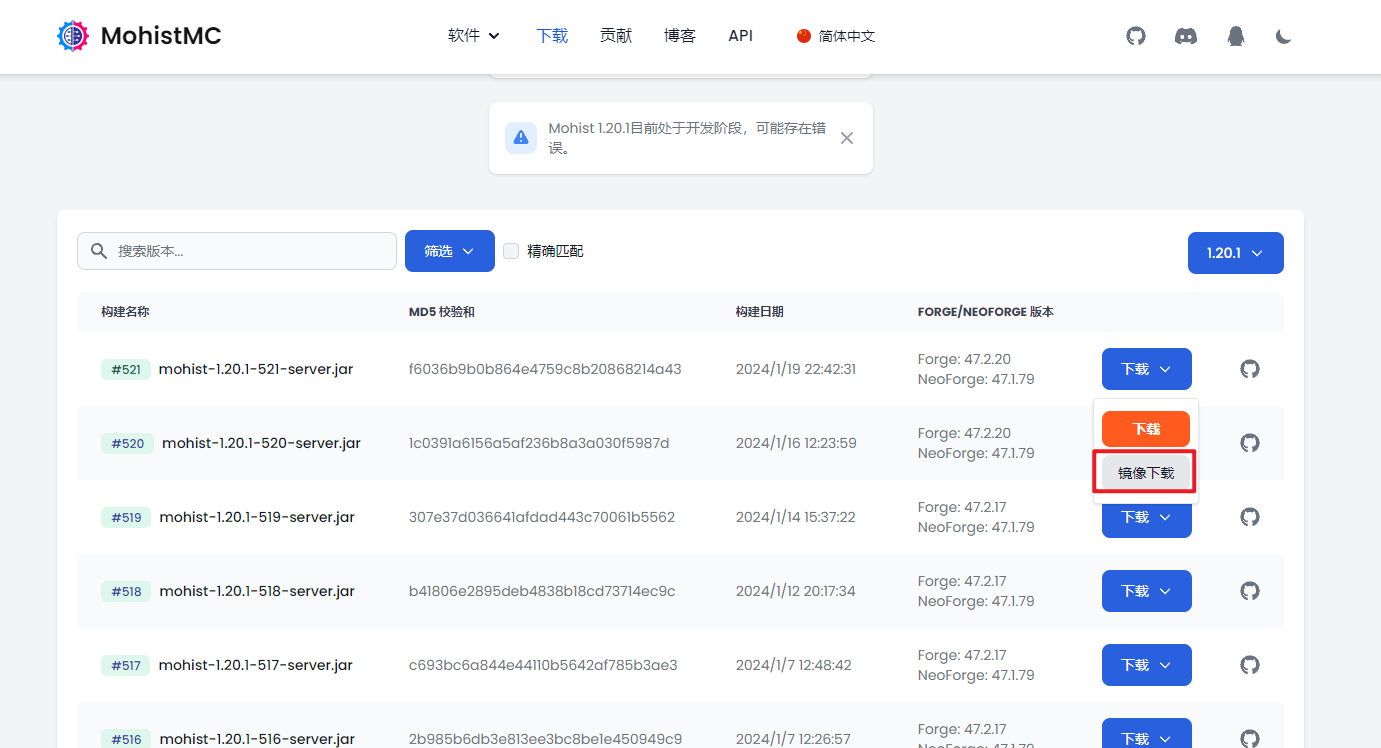Viewport: 1381px width, 748px height.
Task: Open the 贡献 nav item
Action: pyautogui.click(x=616, y=36)
